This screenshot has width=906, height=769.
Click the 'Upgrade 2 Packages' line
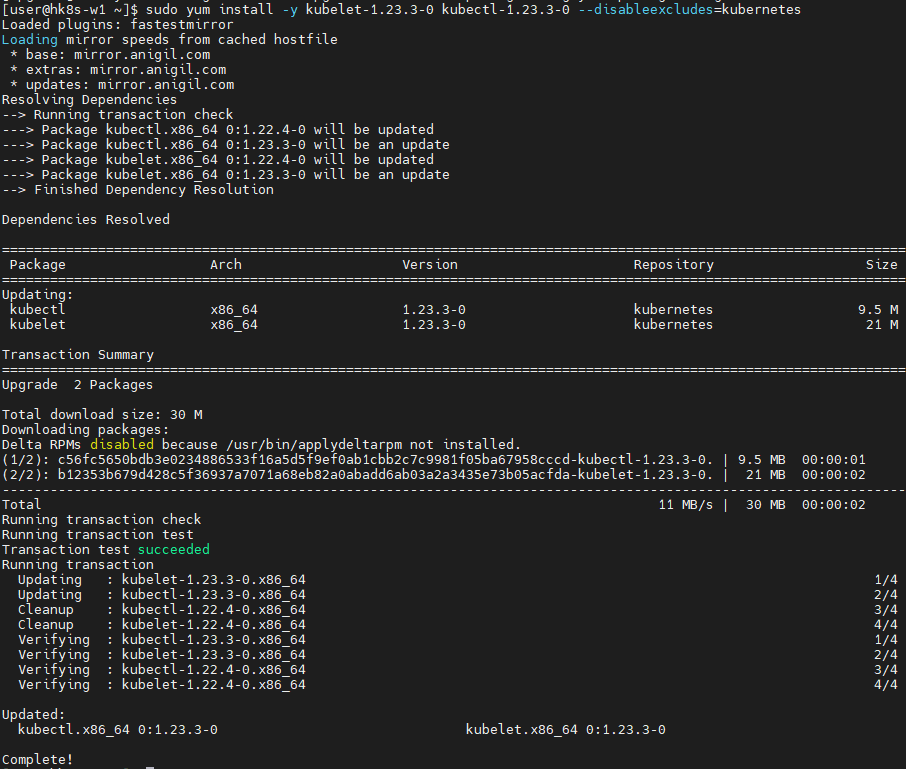click(77, 385)
